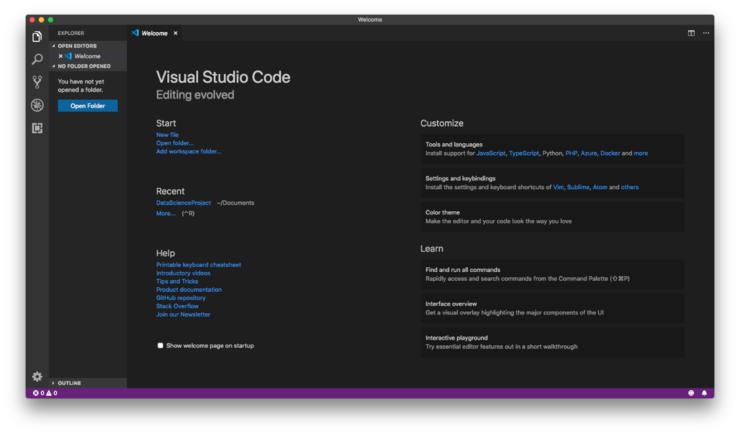Image resolution: width=740 pixels, height=435 pixels.
Task: Open recent DataScienceProject
Action: [x=184, y=203]
